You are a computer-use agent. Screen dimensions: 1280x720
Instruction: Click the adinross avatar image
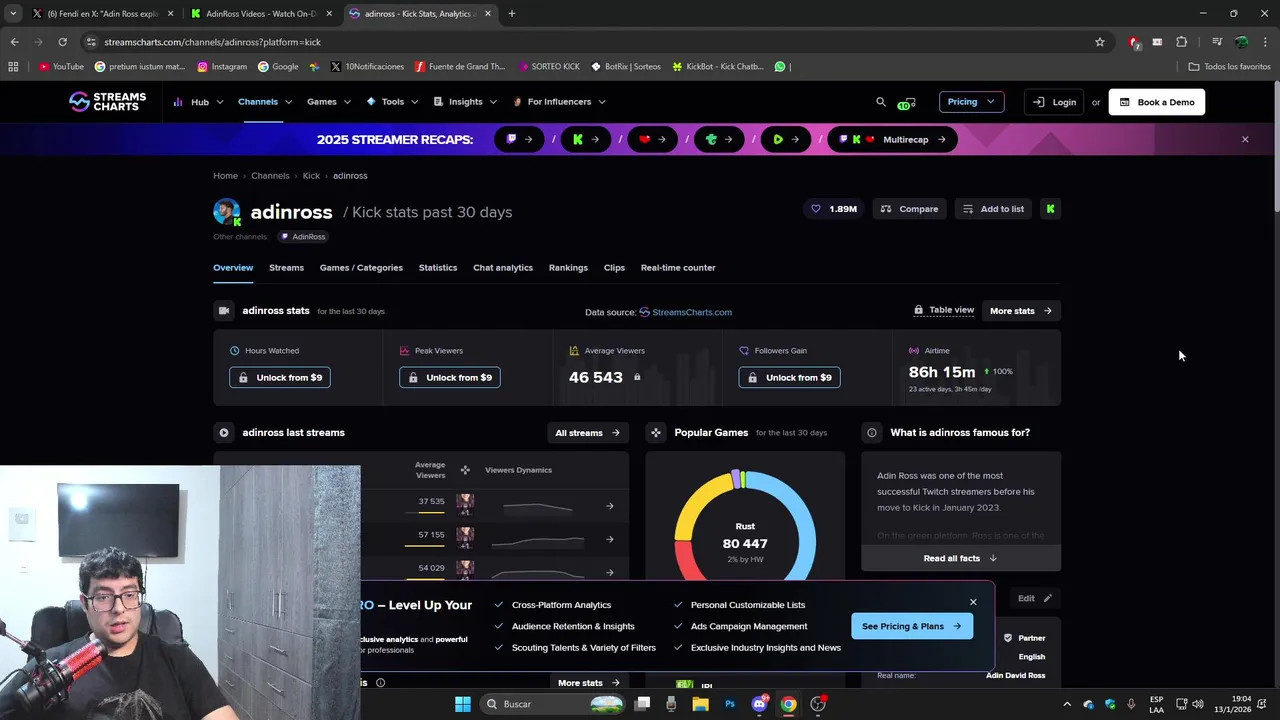pyautogui.click(x=227, y=212)
